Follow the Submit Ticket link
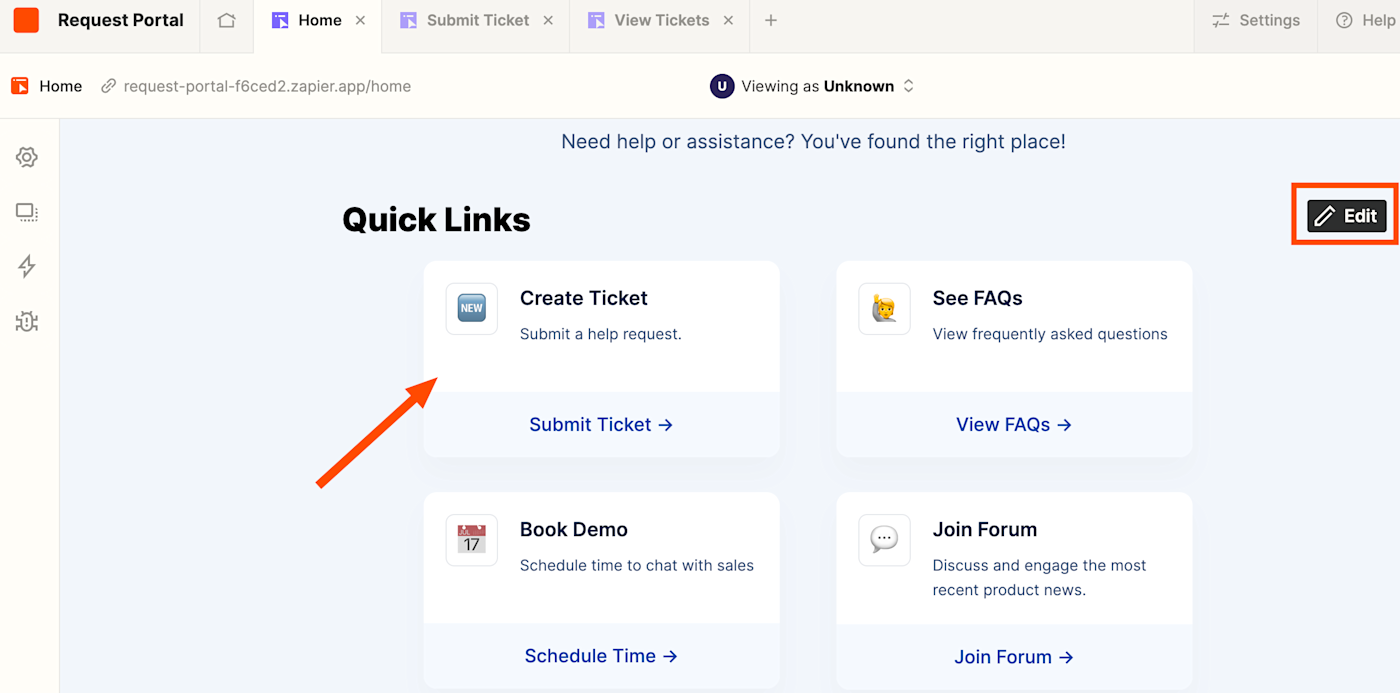 [x=601, y=425]
